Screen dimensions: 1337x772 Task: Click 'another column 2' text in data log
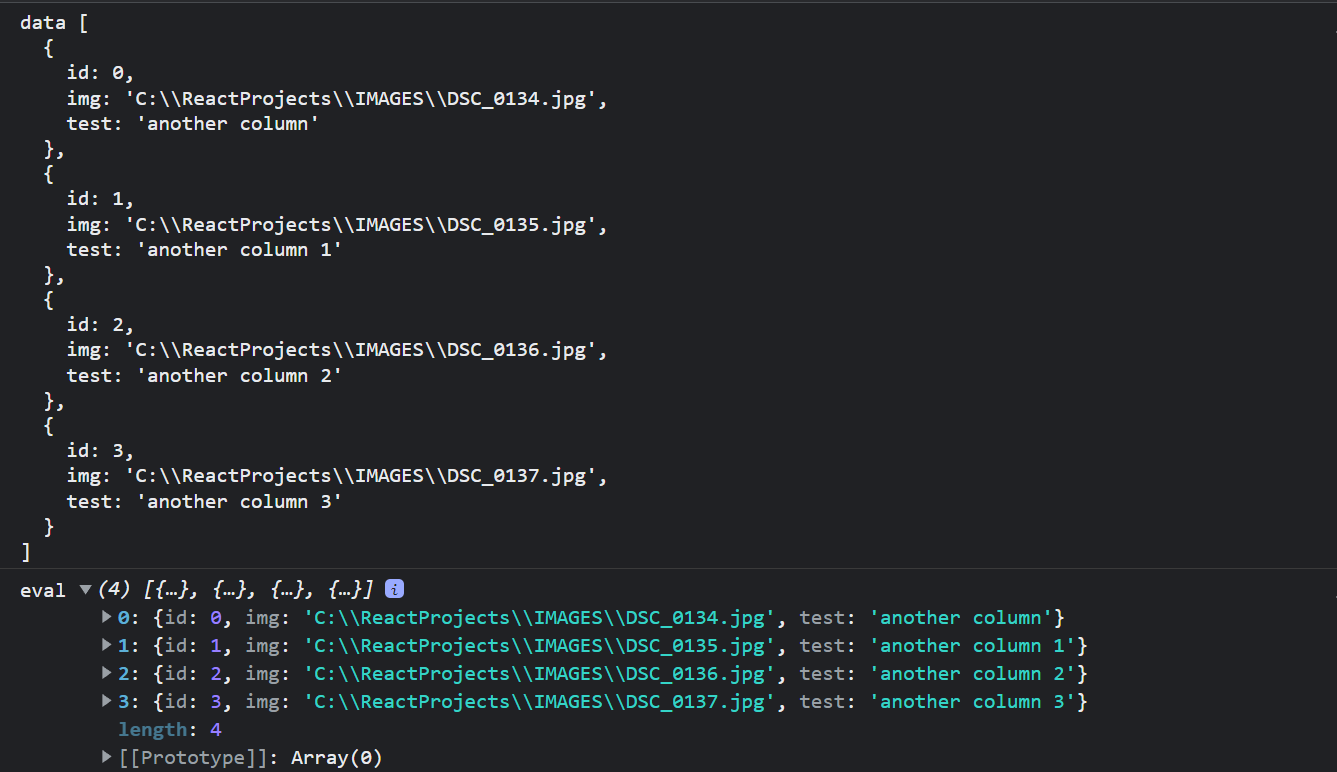click(239, 376)
